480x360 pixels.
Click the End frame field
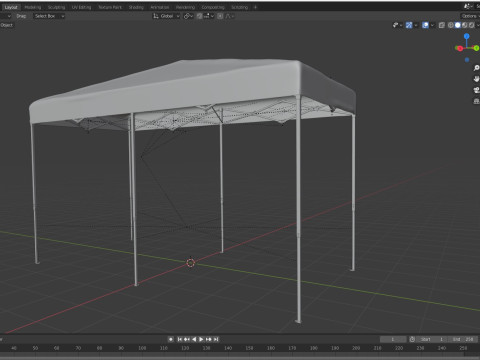(462, 339)
